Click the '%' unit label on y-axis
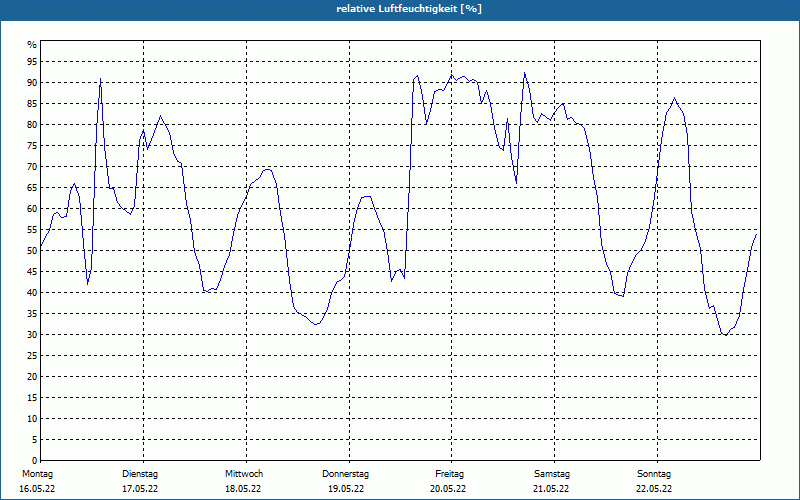 [32, 45]
